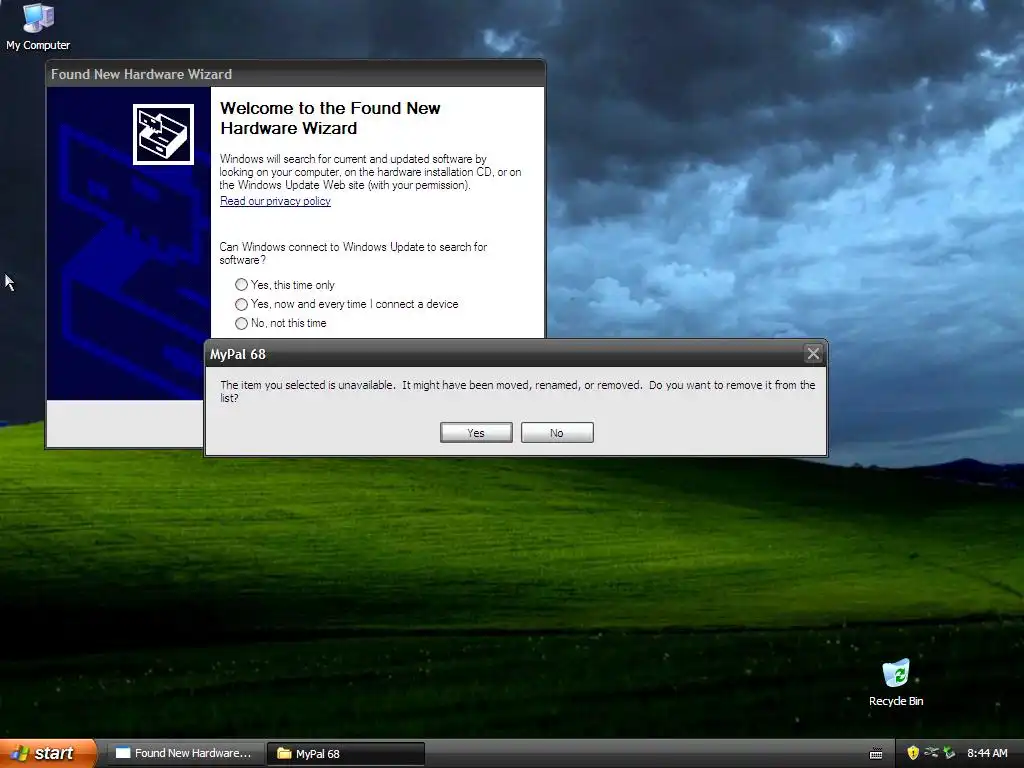The height and width of the screenshot is (768, 1024).
Task: Open the My Computer desktop icon
Action: [38, 27]
